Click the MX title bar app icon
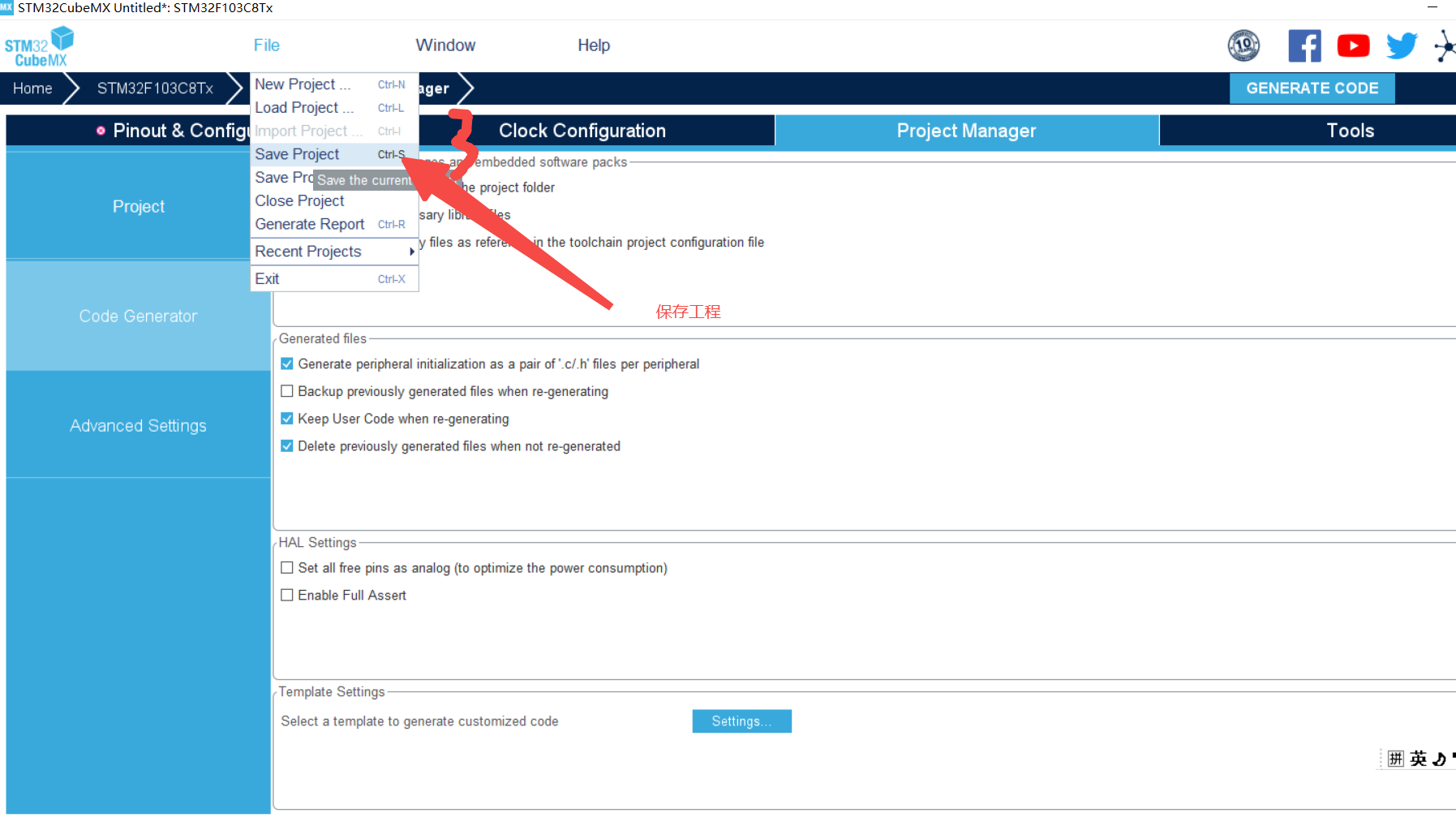Image resolution: width=1456 pixels, height=822 pixels. (6, 7)
